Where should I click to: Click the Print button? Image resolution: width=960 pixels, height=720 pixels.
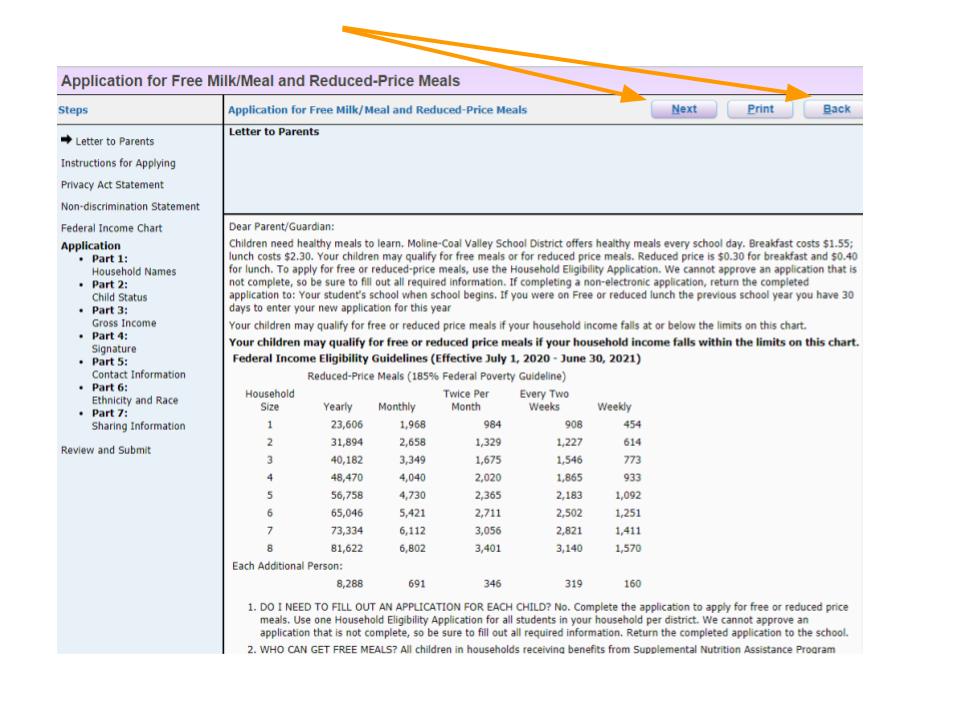(762, 109)
